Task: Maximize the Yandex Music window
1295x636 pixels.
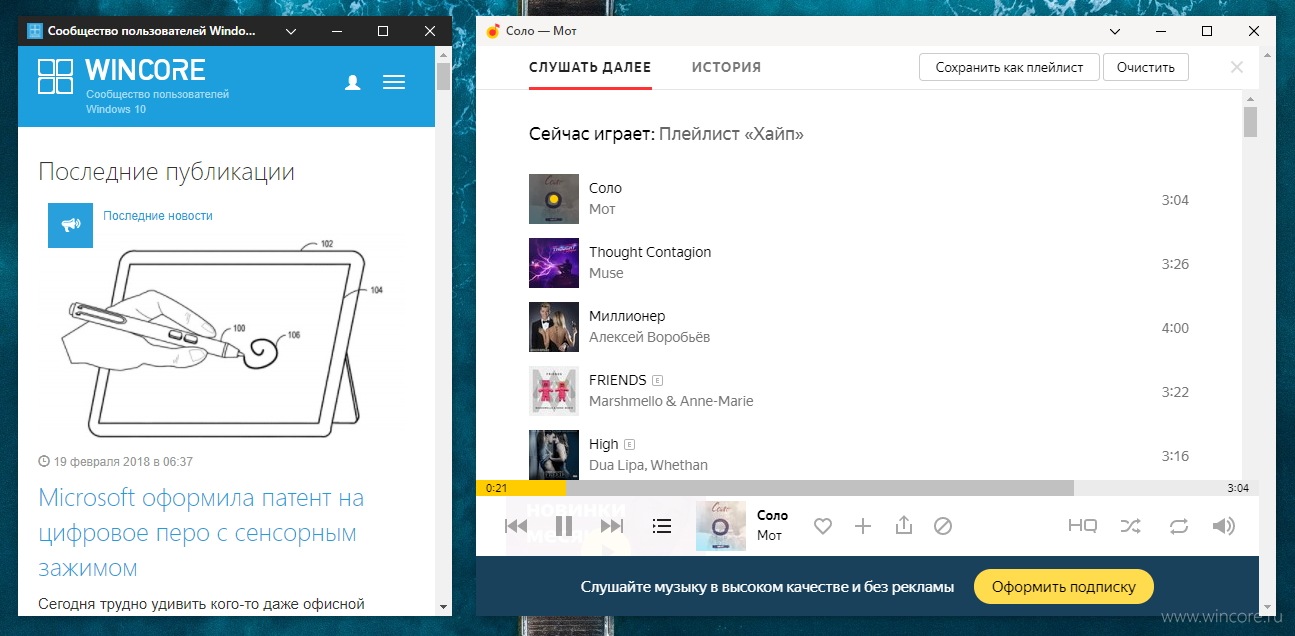Action: [x=1207, y=31]
